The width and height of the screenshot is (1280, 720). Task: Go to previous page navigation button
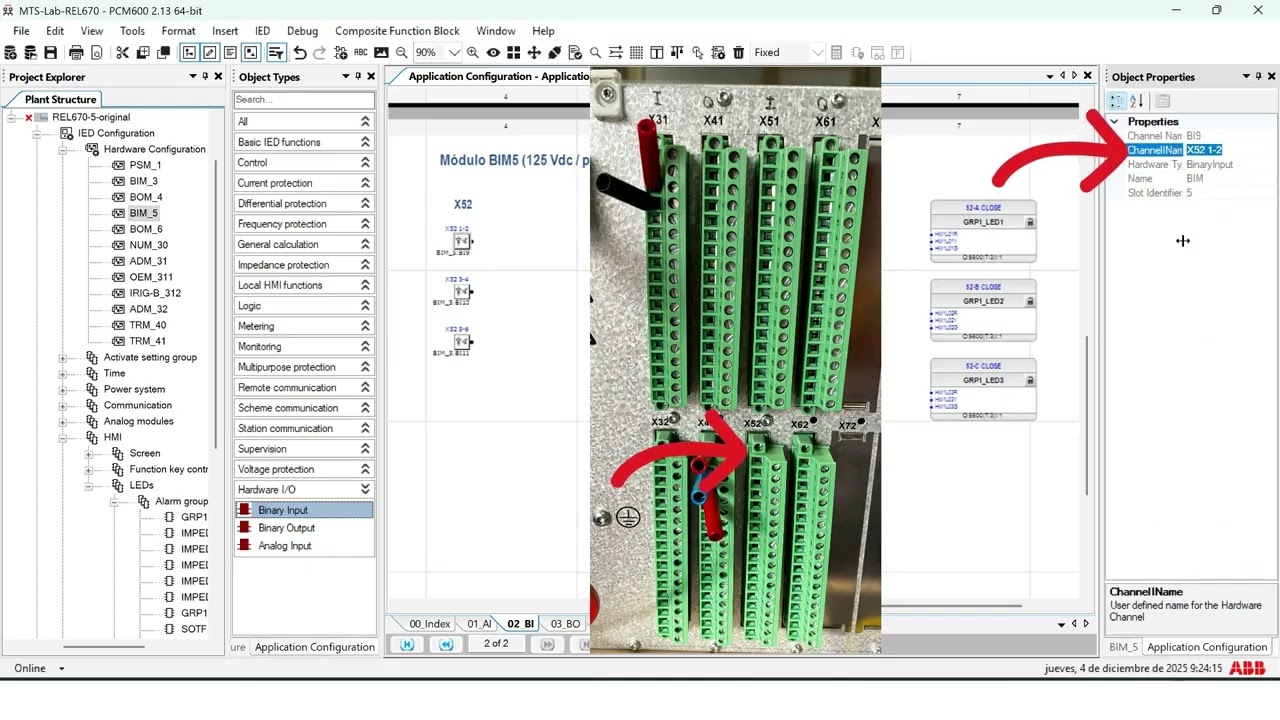tap(446, 645)
